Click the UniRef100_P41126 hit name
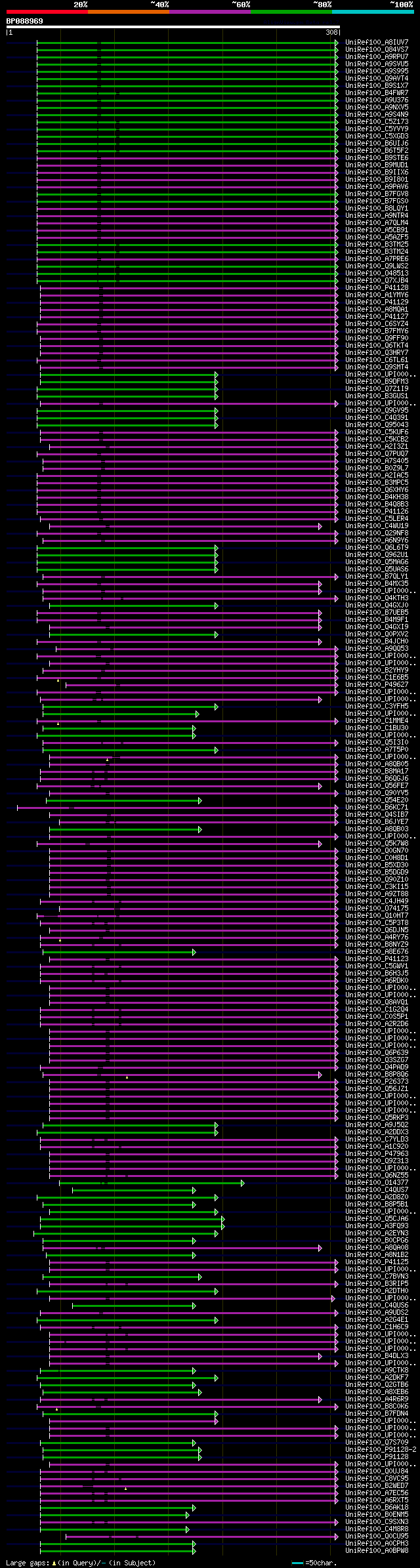The height and width of the screenshot is (1568, 420). pyautogui.click(x=377, y=511)
